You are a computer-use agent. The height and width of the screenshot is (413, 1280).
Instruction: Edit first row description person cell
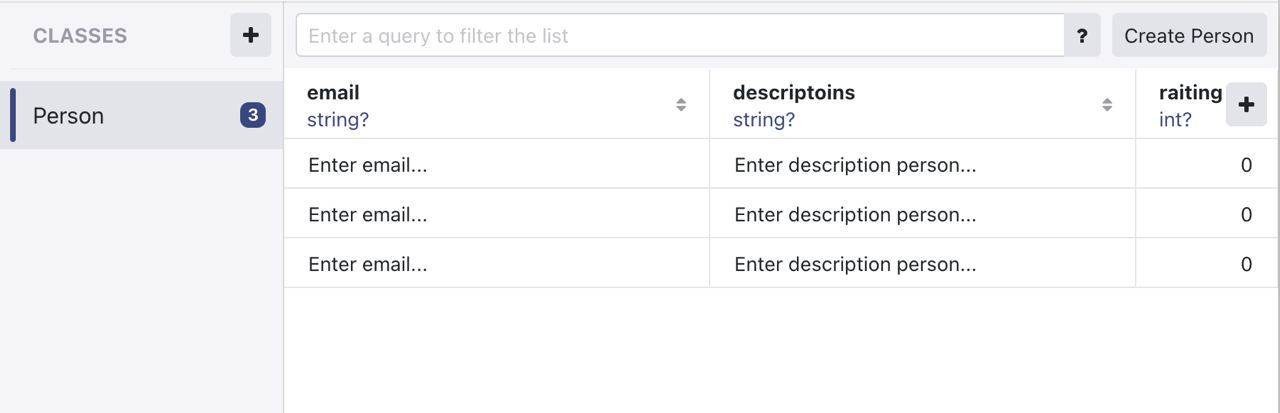coord(922,165)
